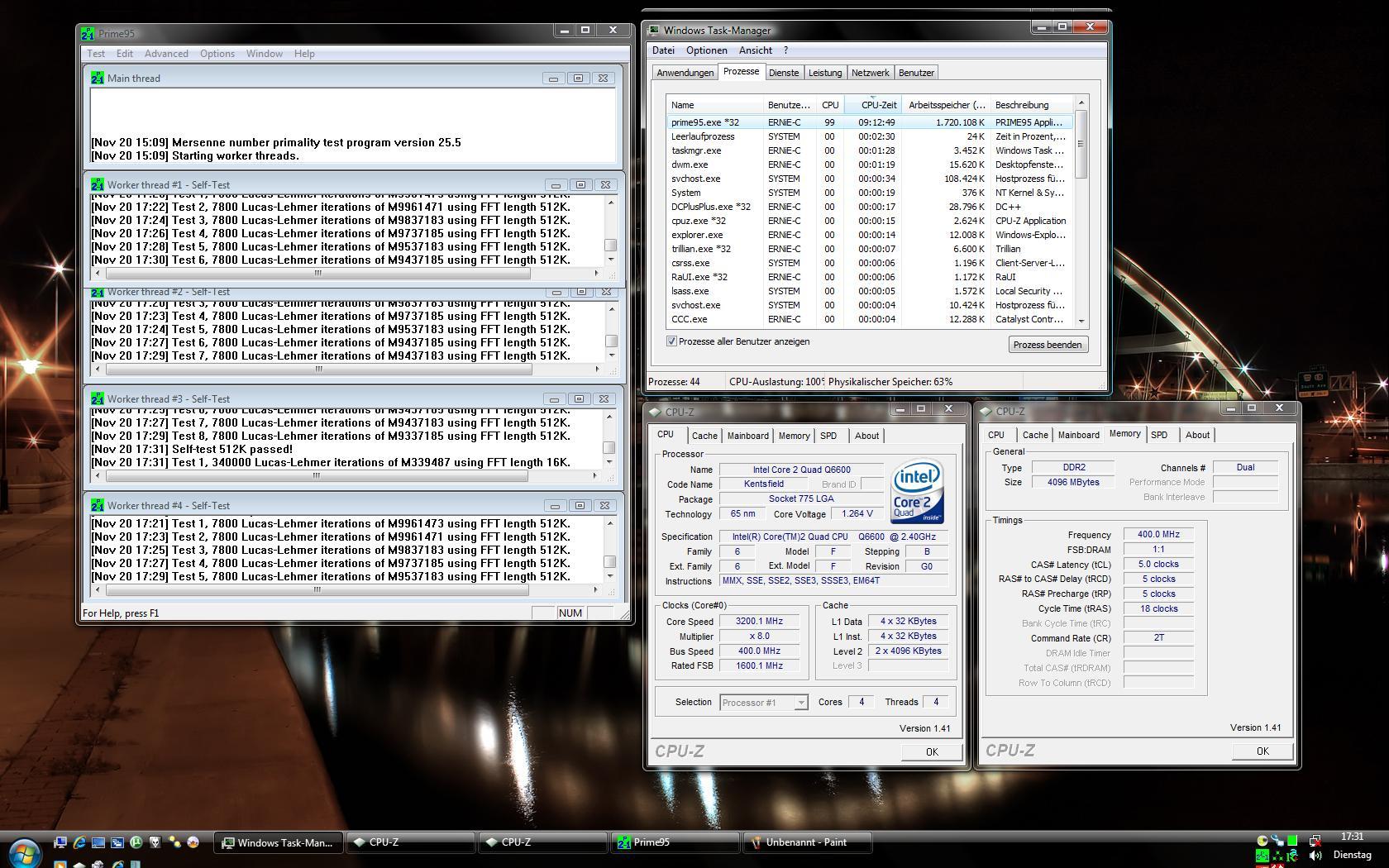Open the Advanced menu in Prime95
Screen dimensions: 1389x868
pos(166,54)
